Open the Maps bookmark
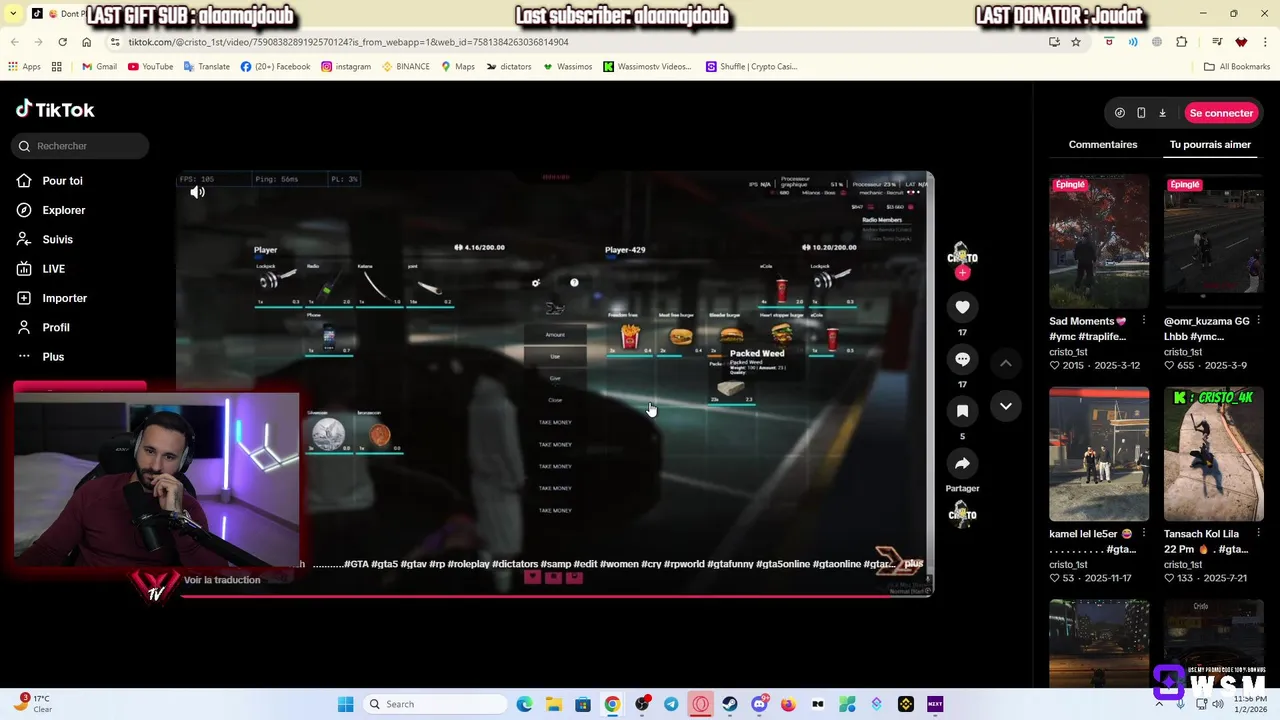Screen dimensions: 1280x720 [x=457, y=67]
